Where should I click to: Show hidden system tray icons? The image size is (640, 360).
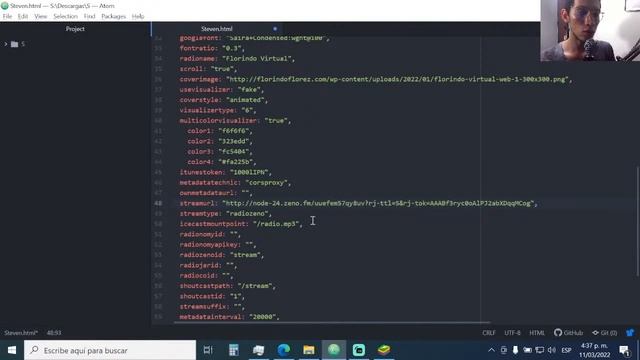(491, 350)
